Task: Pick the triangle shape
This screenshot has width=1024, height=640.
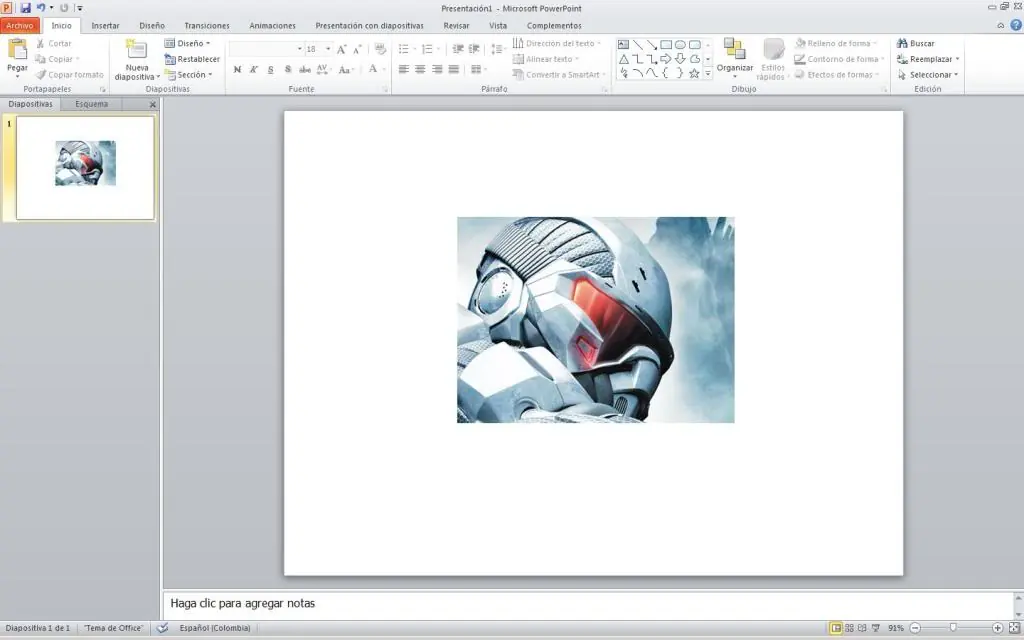Action: [623, 59]
